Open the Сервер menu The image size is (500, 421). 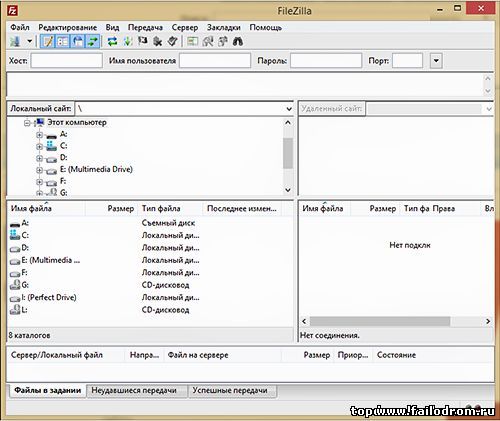(185, 27)
